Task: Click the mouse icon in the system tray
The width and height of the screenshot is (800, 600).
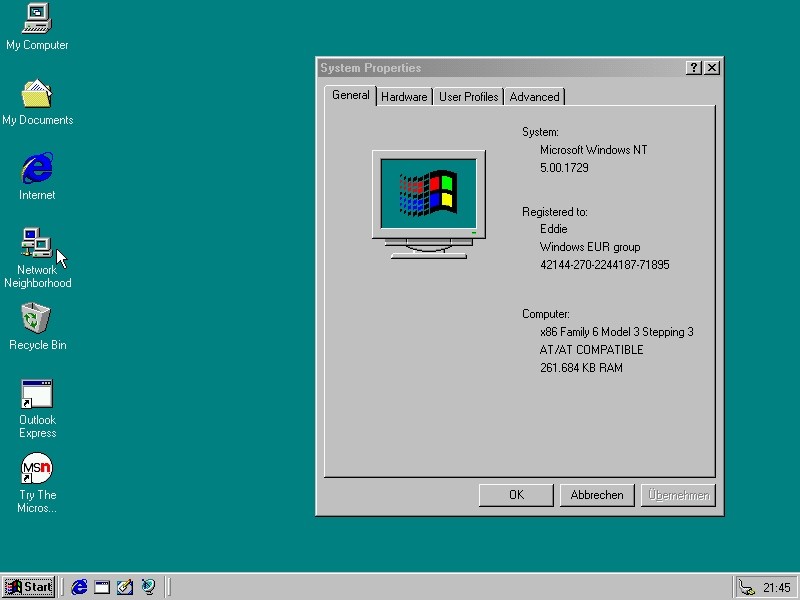Action: coord(747,587)
